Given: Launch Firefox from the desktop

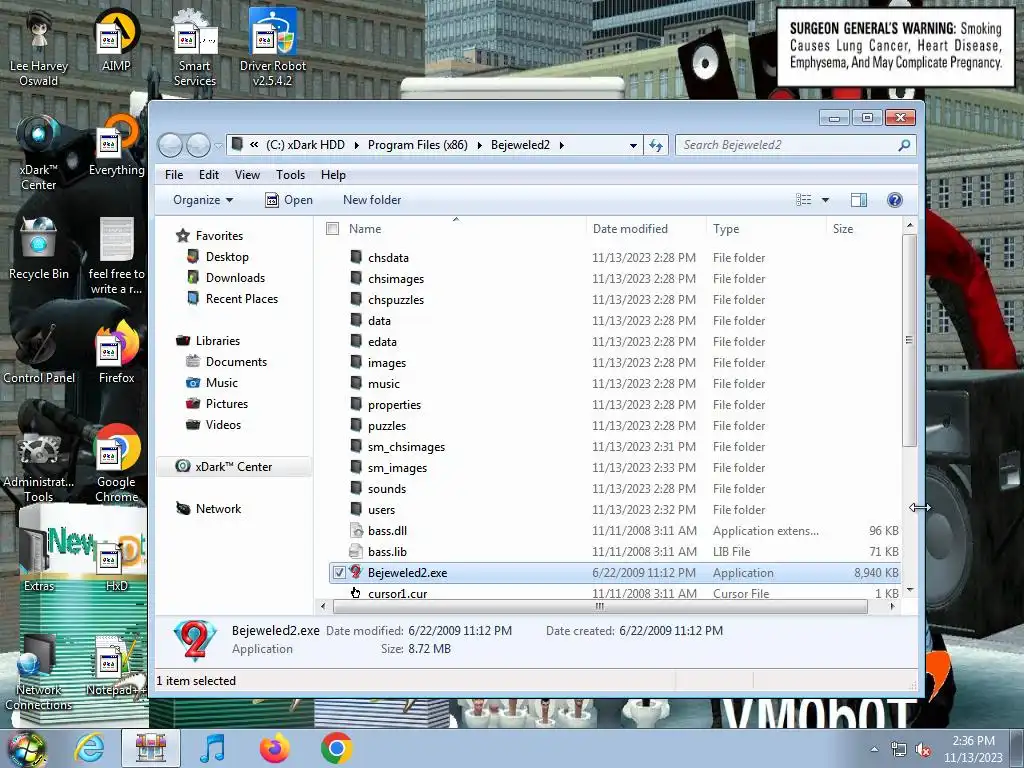Looking at the screenshot, I should coord(116,353).
